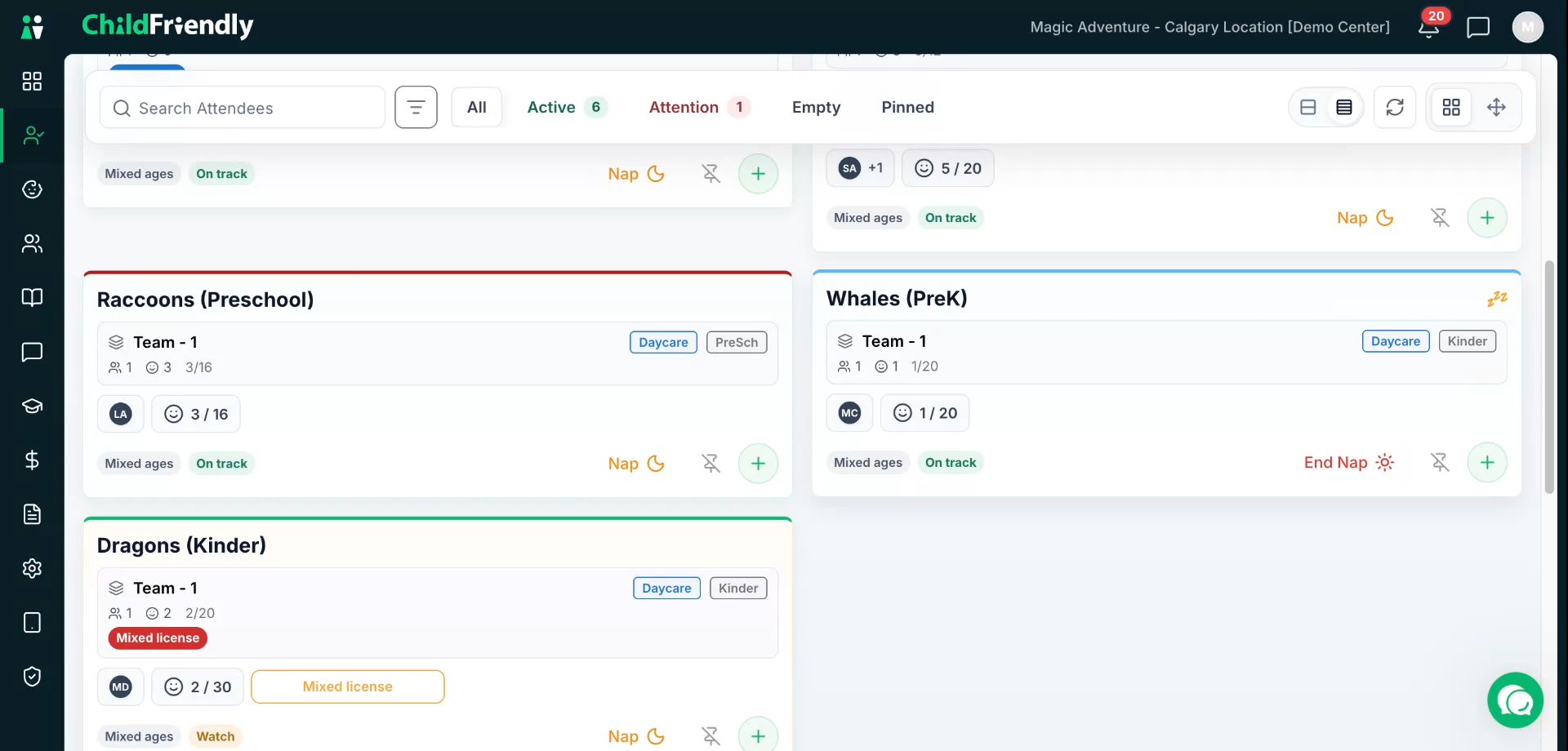
Task: Click End Nap for Whales room
Action: click(1348, 463)
